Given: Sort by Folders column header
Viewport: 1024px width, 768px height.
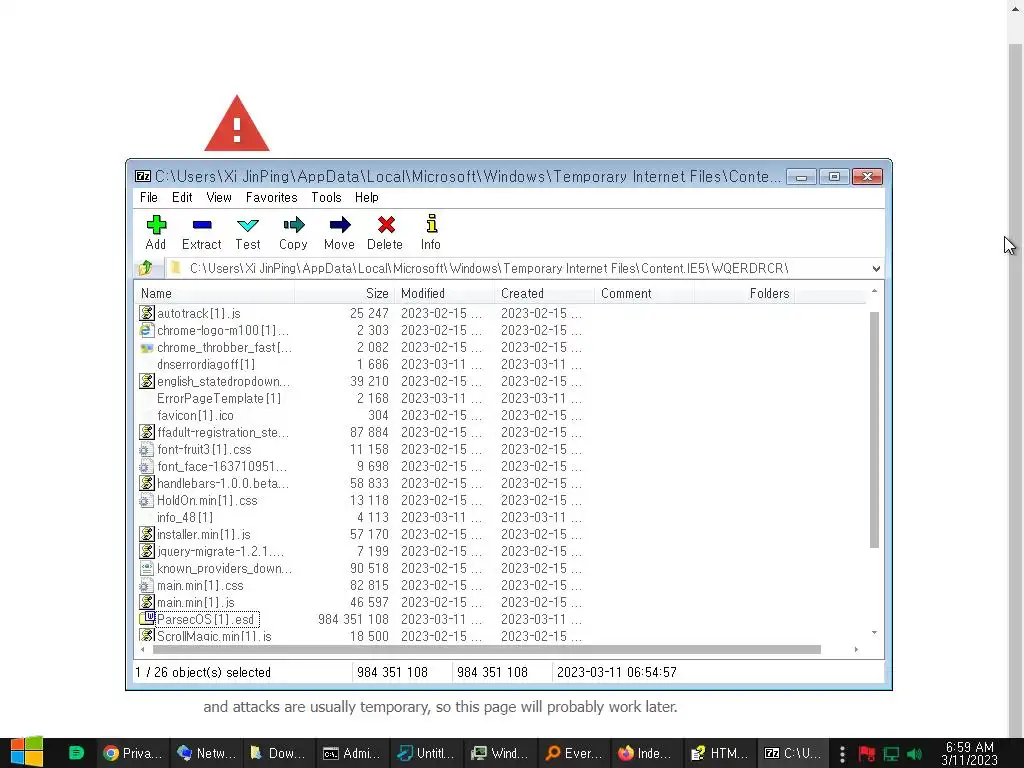Looking at the screenshot, I should (x=744, y=294).
